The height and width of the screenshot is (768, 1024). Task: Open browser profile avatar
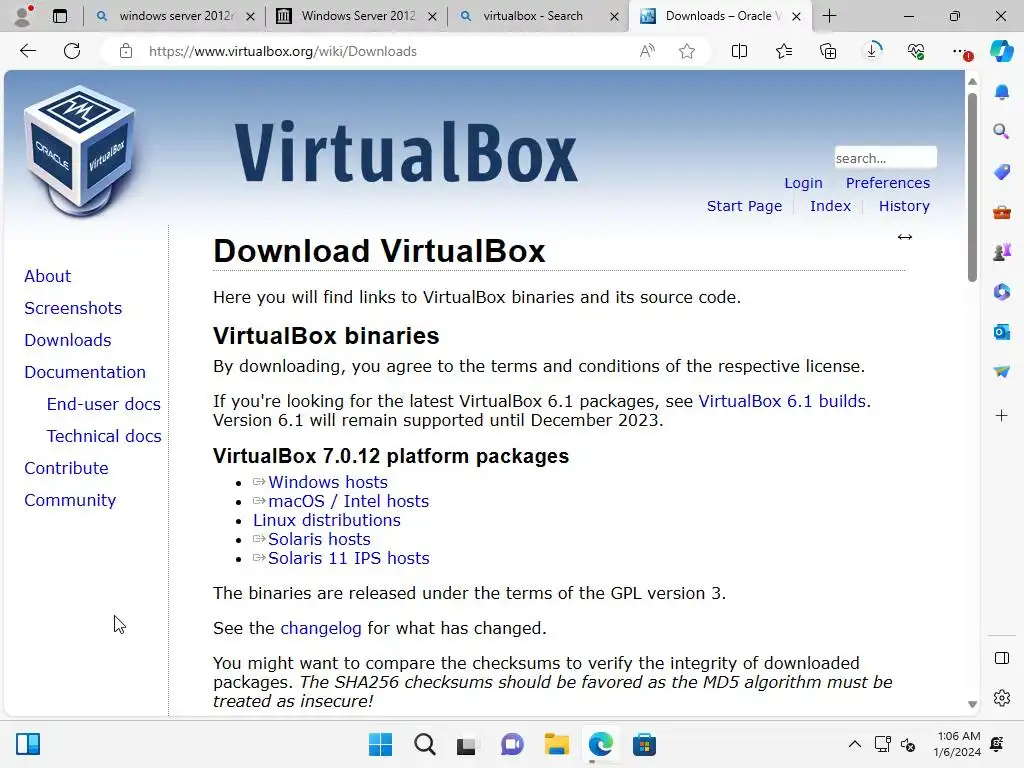point(23,16)
